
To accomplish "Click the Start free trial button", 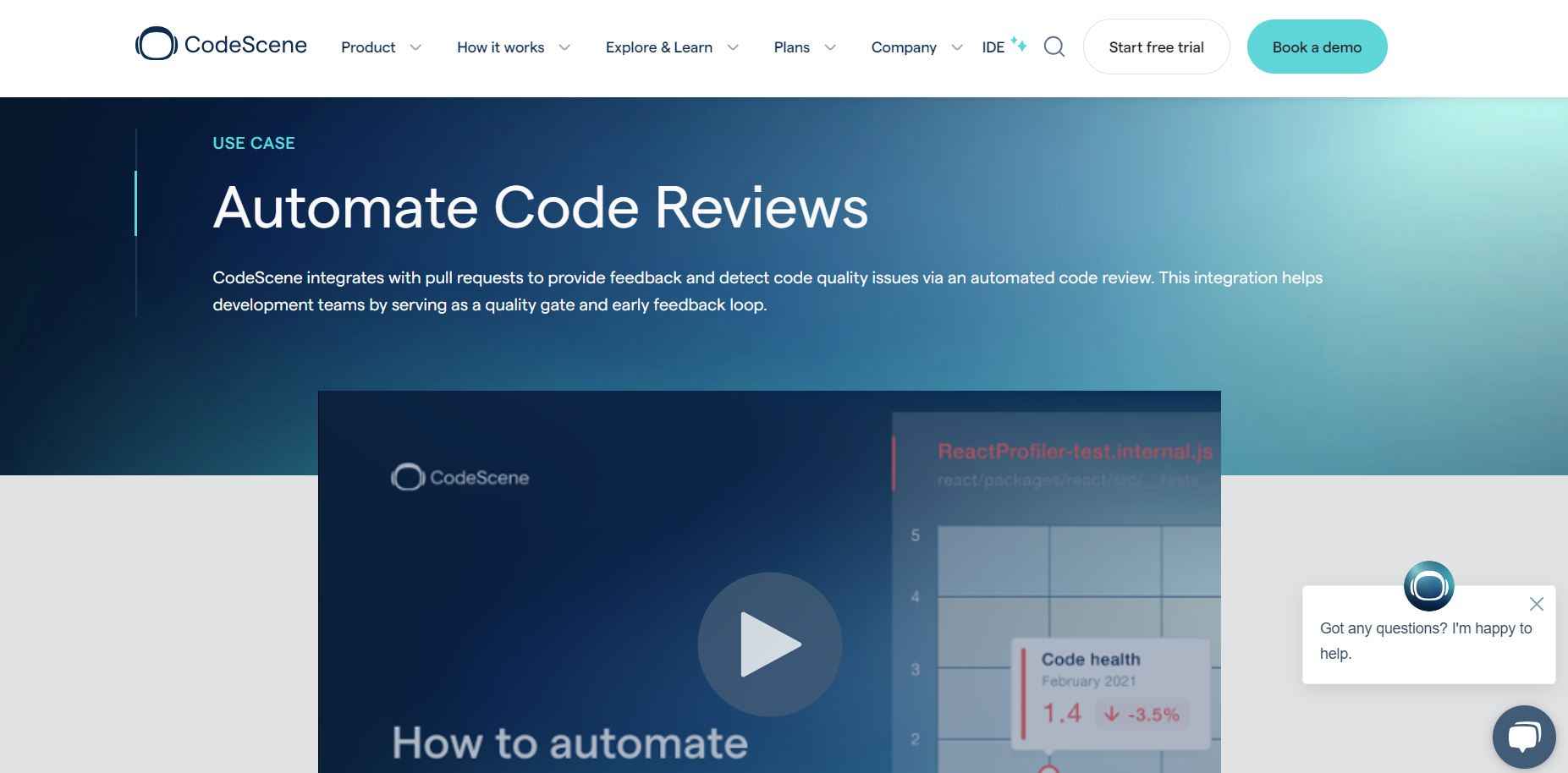I will click(1156, 47).
